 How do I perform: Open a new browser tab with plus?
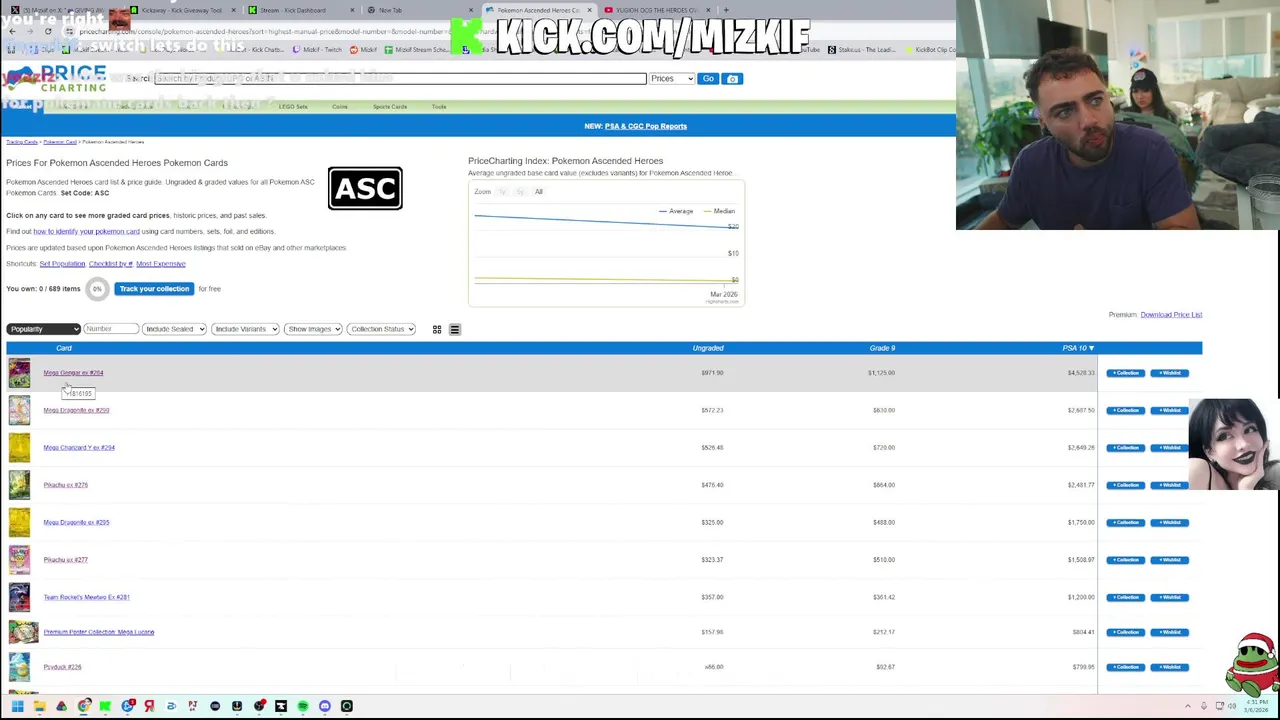coord(726,10)
